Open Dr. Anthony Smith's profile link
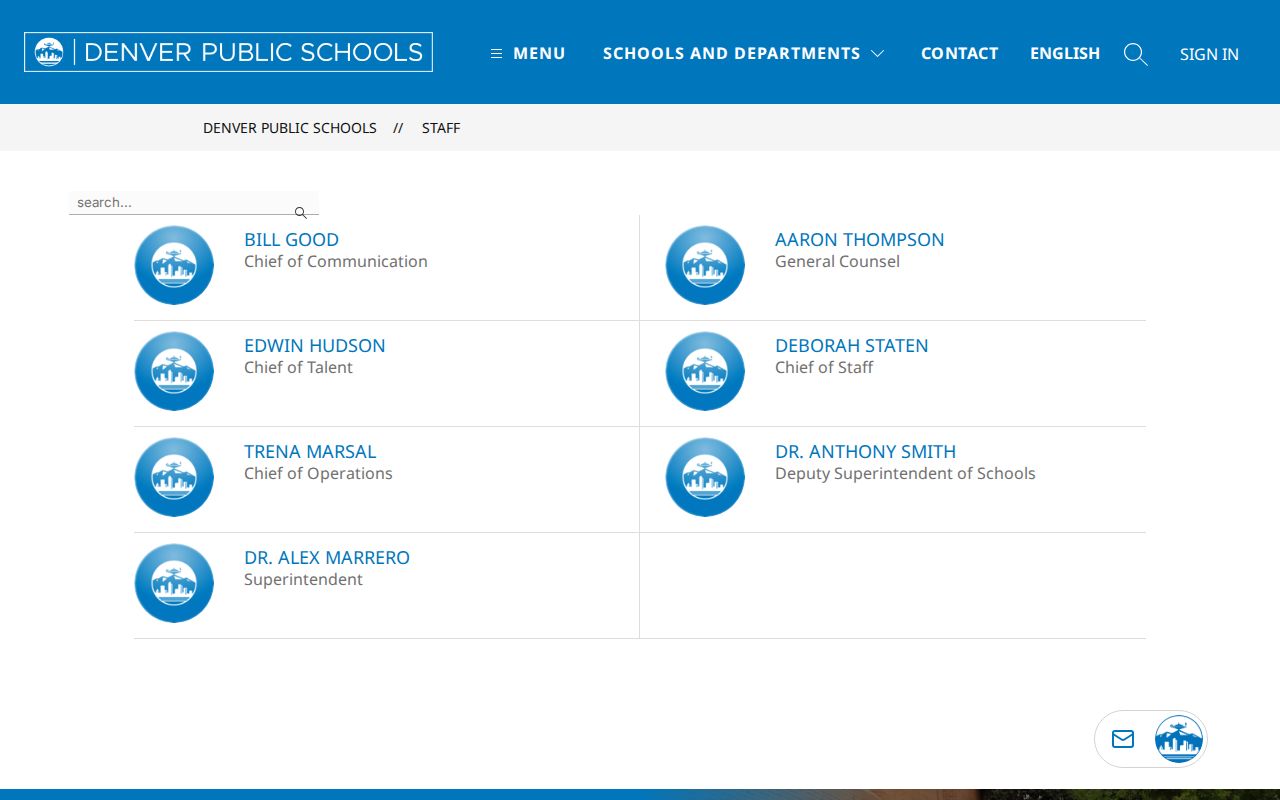1280x800 pixels. (865, 452)
